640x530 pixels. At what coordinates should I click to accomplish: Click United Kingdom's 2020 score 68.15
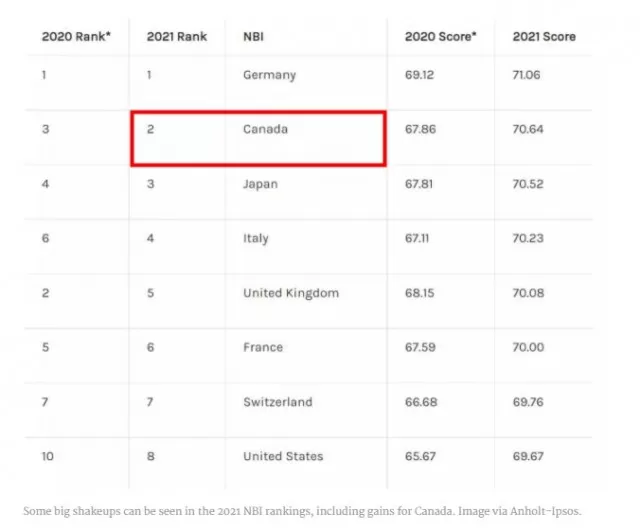click(420, 293)
